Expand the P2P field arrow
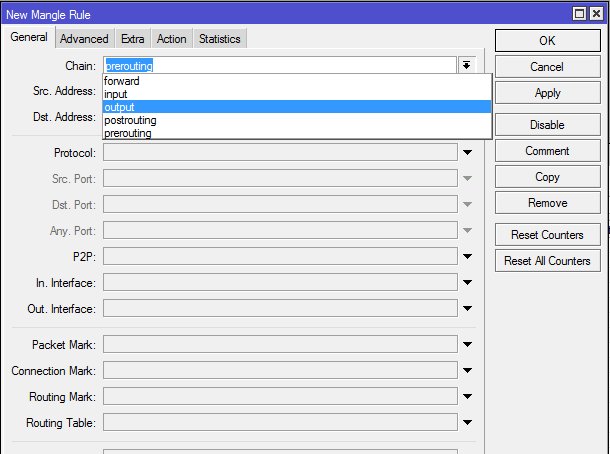 [x=467, y=257]
